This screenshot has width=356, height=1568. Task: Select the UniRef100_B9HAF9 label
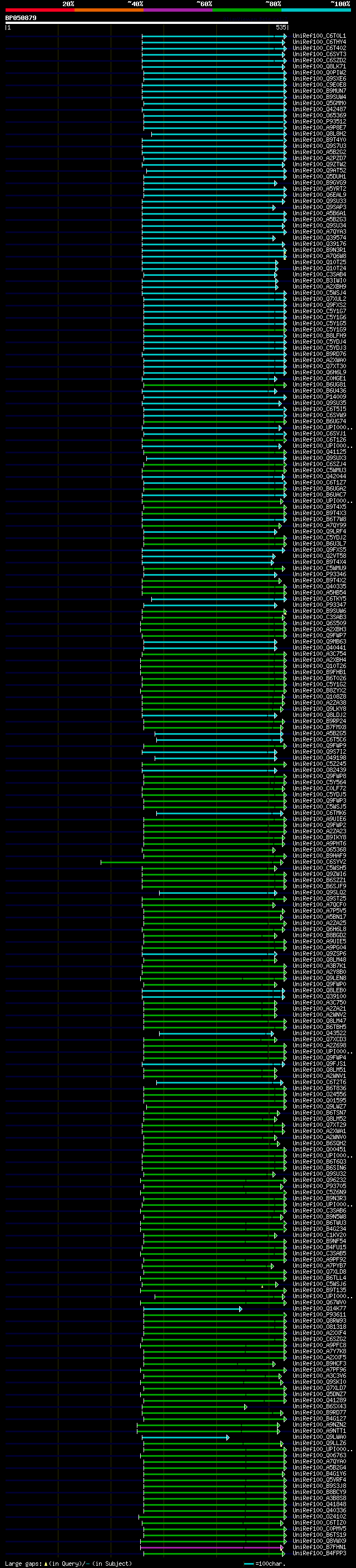pos(319,856)
